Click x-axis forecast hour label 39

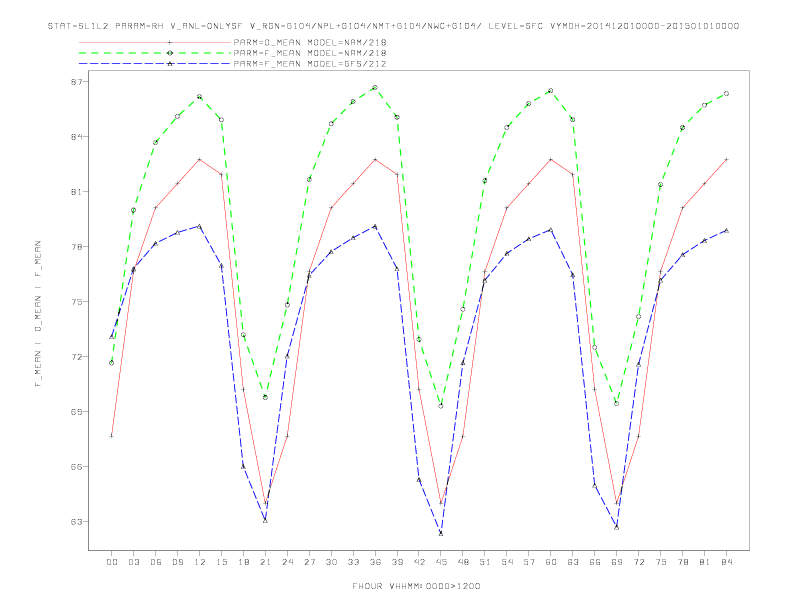pyautogui.click(x=397, y=562)
